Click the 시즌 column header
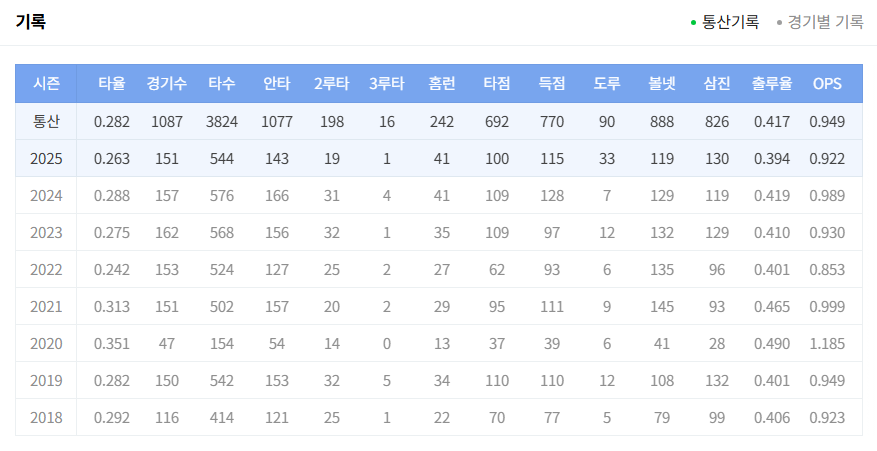This screenshot has width=877, height=451. tap(46, 84)
